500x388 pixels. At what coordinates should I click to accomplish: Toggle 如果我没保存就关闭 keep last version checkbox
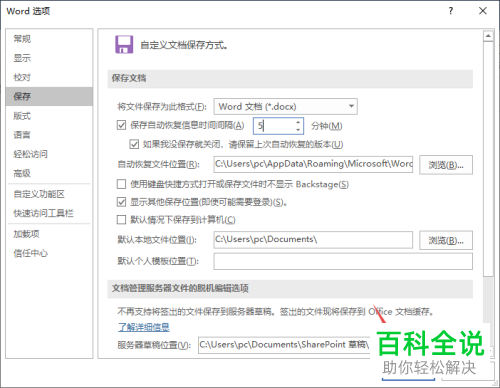tap(134, 144)
